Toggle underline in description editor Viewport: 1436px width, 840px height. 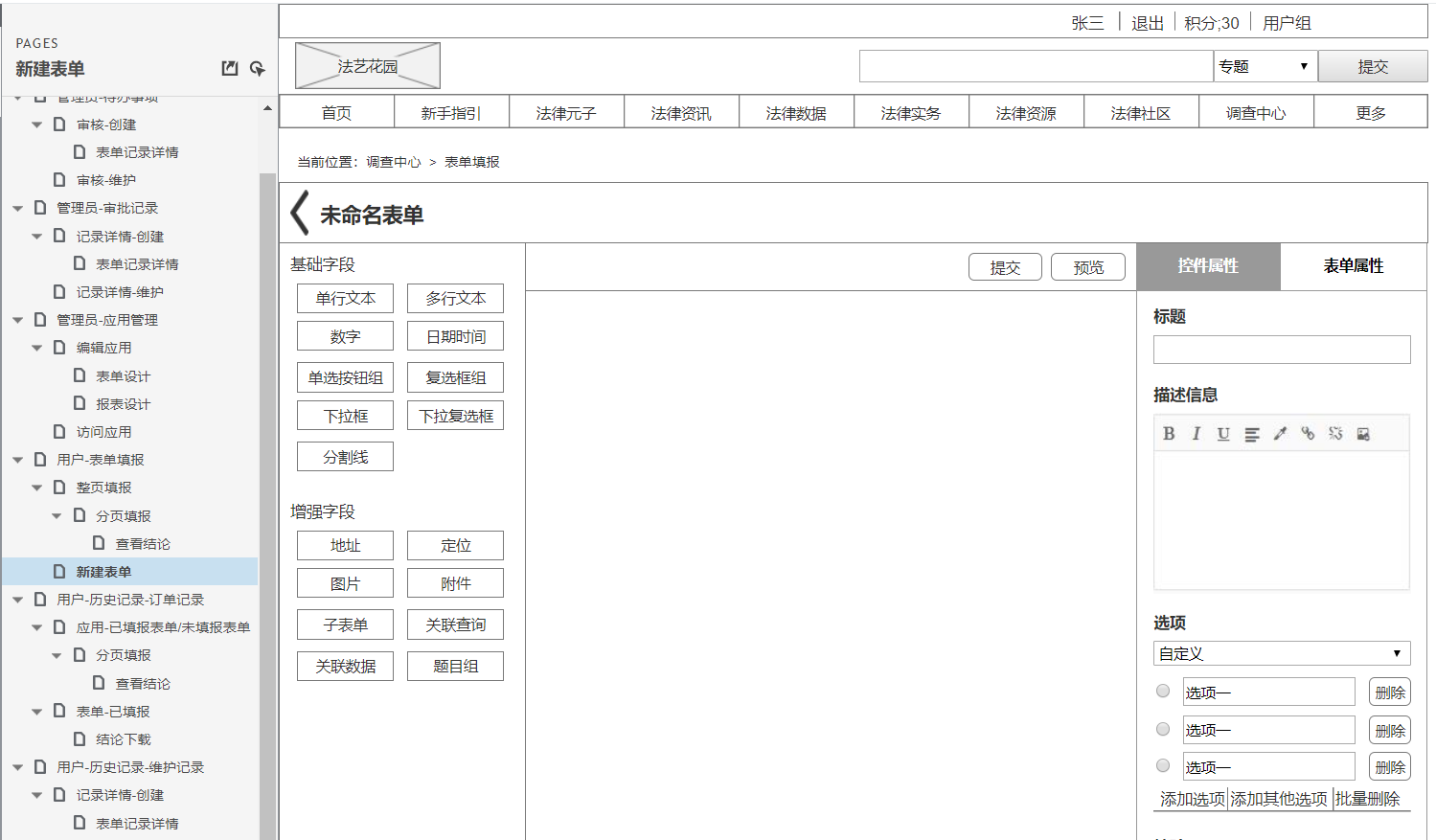pyautogui.click(x=1223, y=434)
